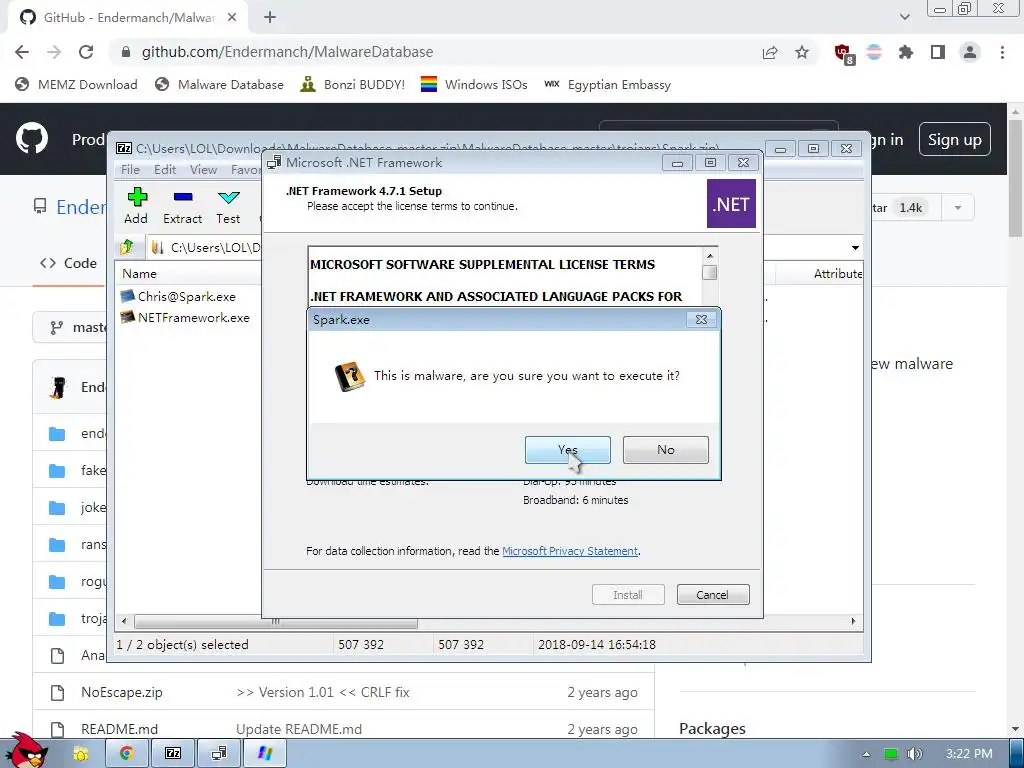Open the File menu in 7-Zip
1024x768 pixels.
130,170
